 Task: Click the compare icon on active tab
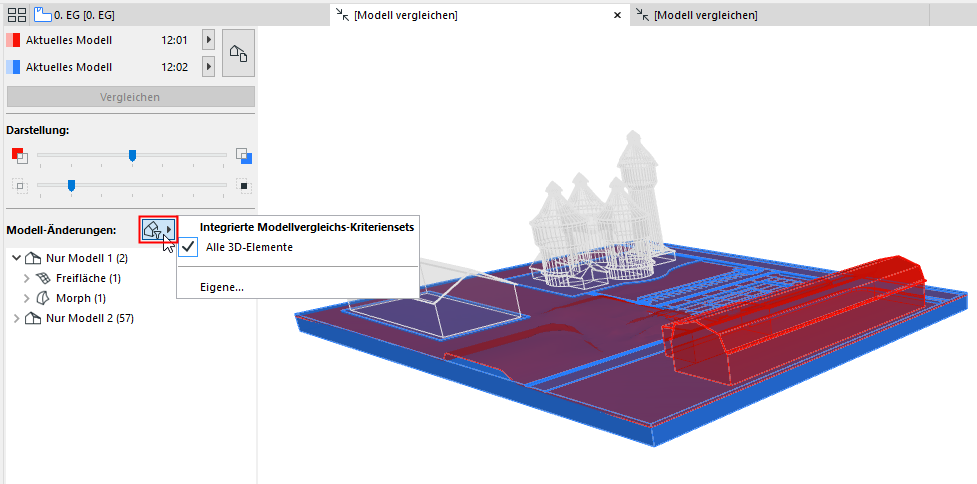[x=342, y=14]
